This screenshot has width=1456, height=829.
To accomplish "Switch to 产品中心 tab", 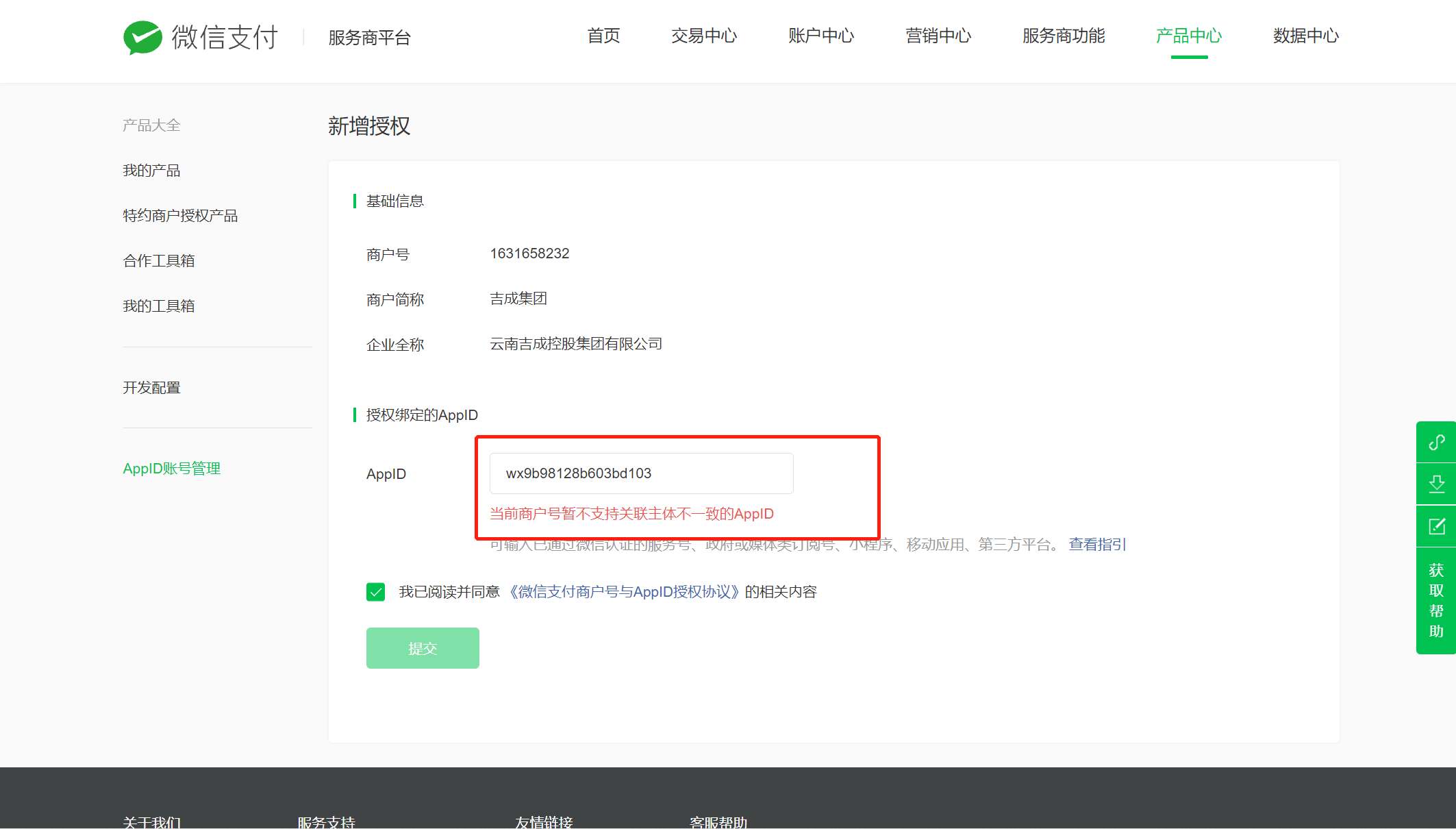I will tap(1188, 36).
